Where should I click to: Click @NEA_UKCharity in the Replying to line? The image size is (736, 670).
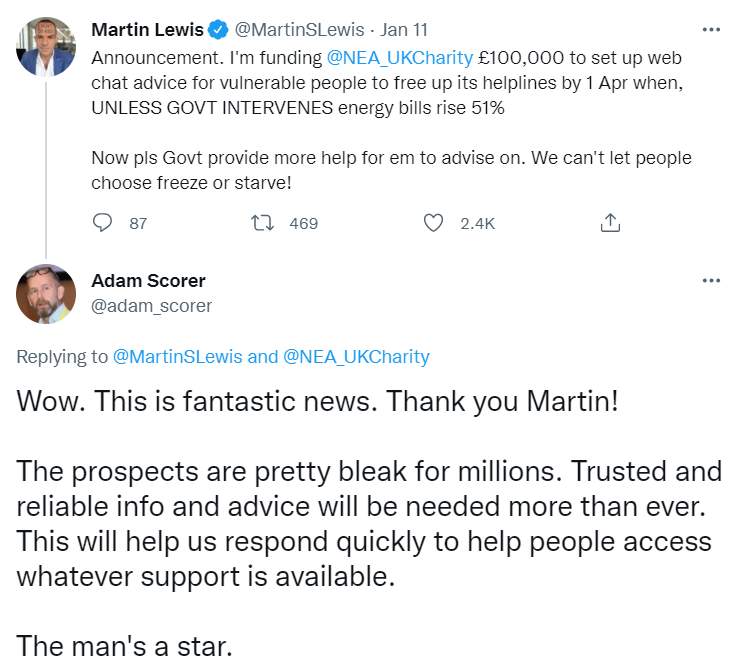[x=356, y=356]
